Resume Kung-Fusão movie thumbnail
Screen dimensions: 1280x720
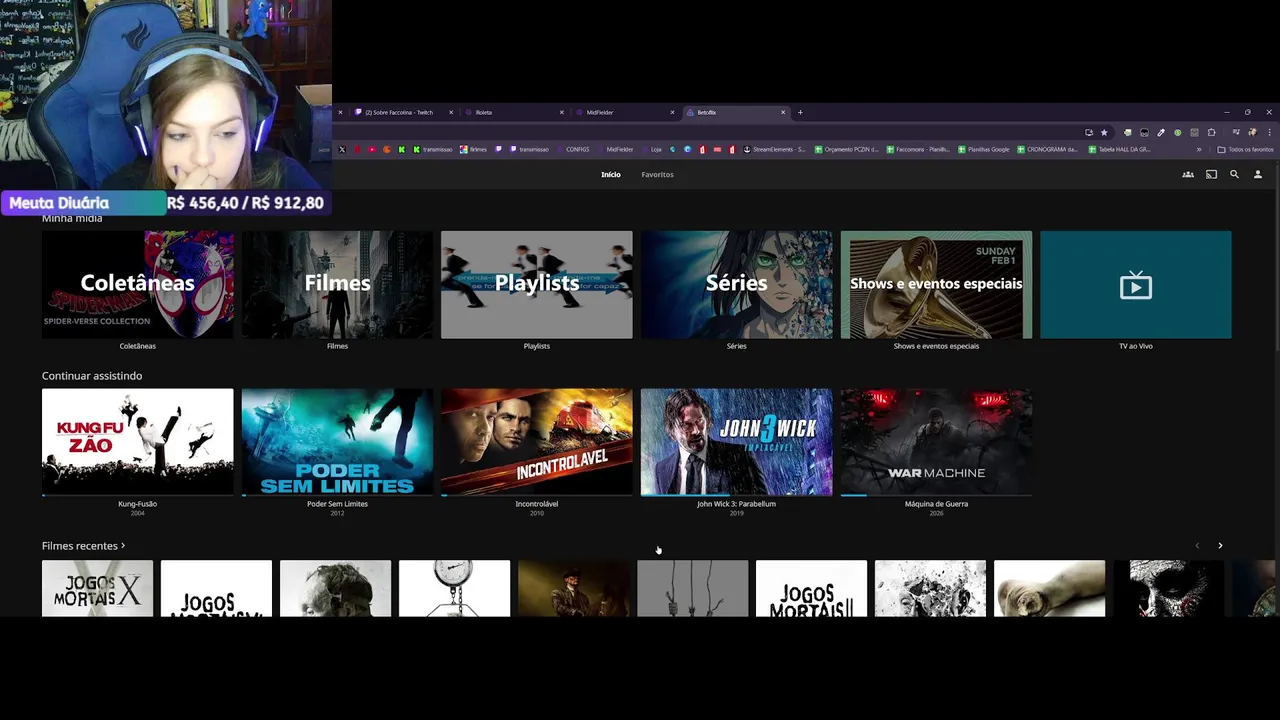[x=137, y=442]
